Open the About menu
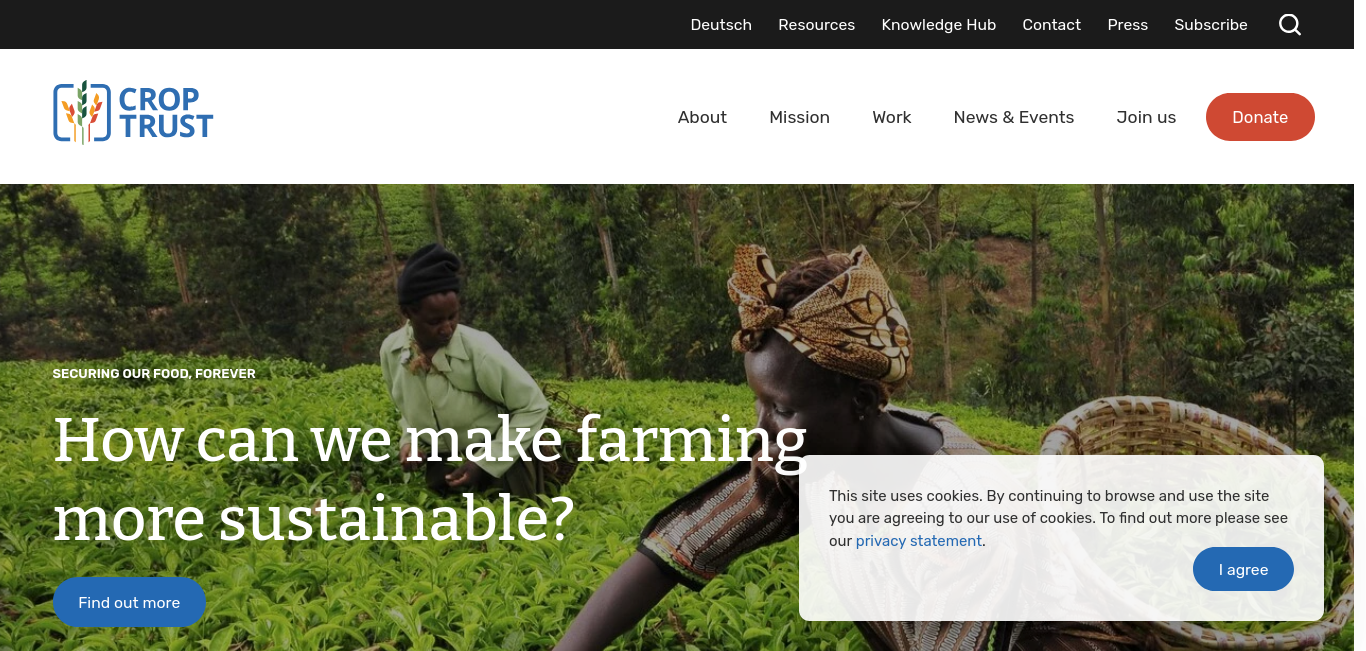The width and height of the screenshot is (1366, 651). [x=702, y=117]
